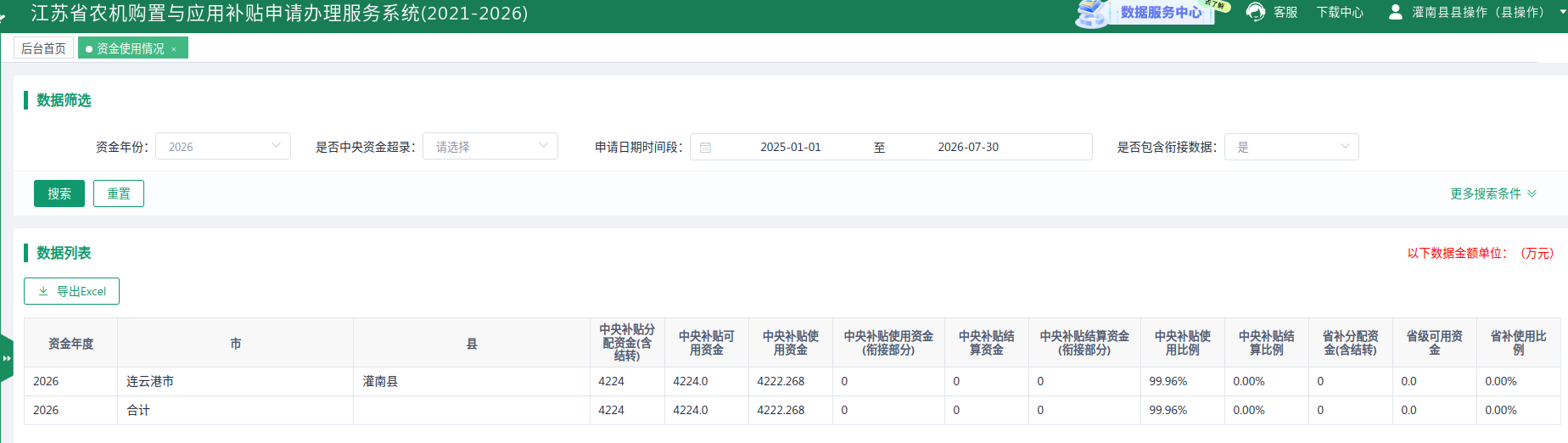Open the 资金年份 dropdown

(x=223, y=146)
